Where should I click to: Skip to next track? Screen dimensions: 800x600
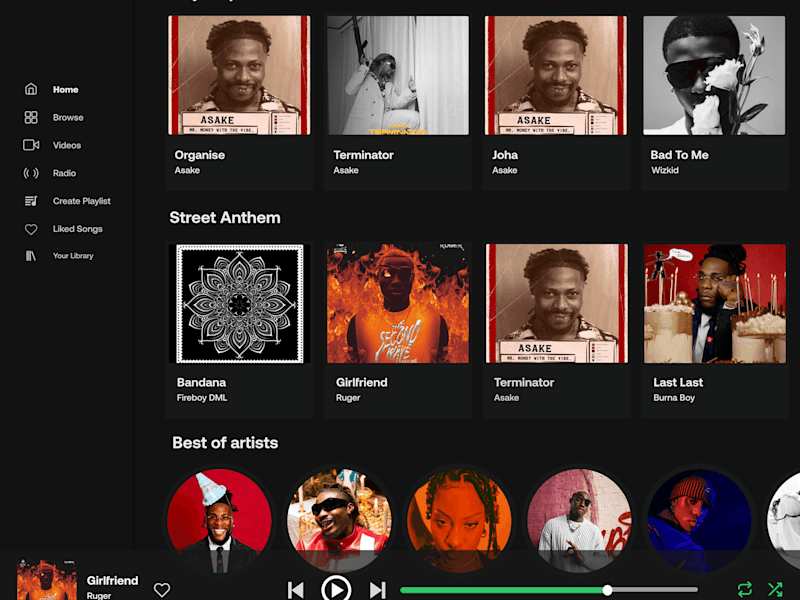tap(378, 590)
